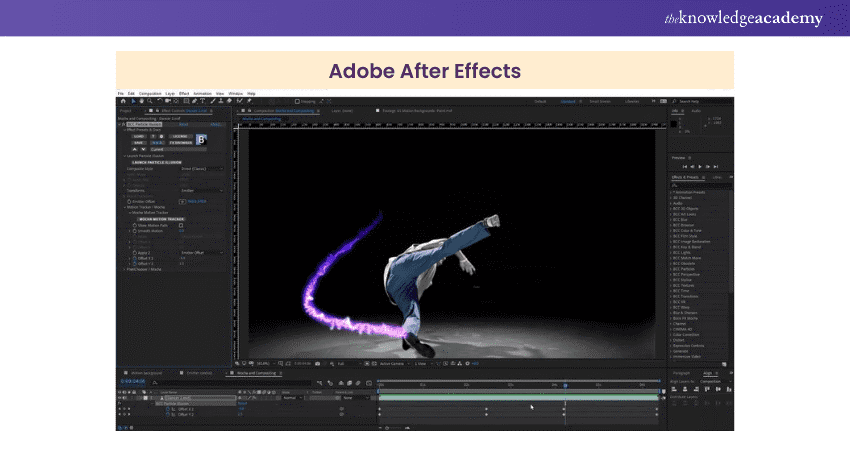
Task: Click the Mocha Motion Tracker button
Action: 158,218
